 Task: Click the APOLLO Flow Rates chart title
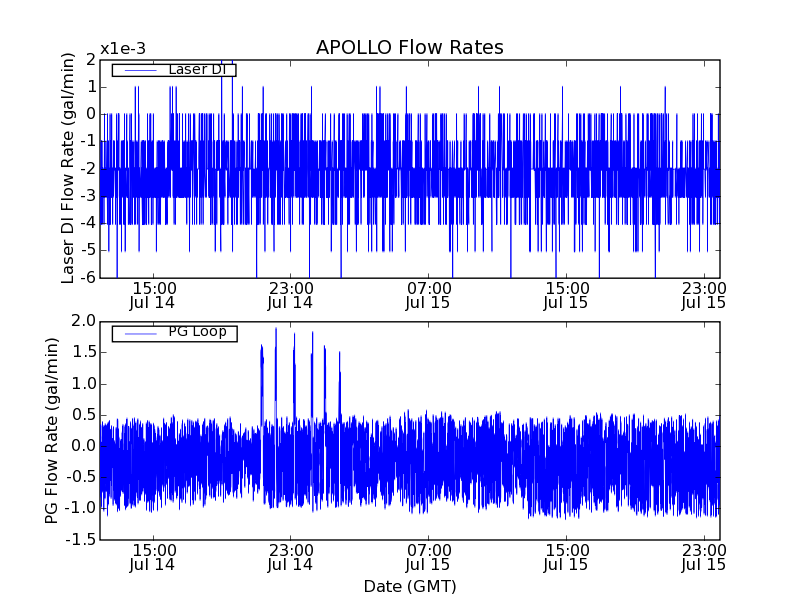pos(409,48)
